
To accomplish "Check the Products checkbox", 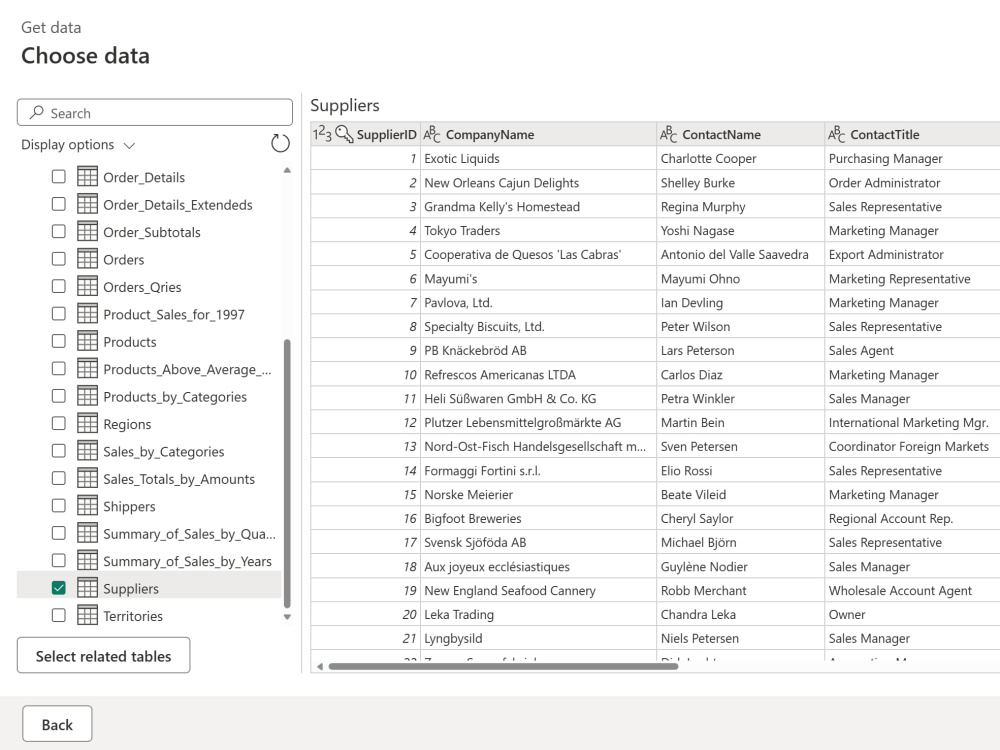I will coord(59,341).
